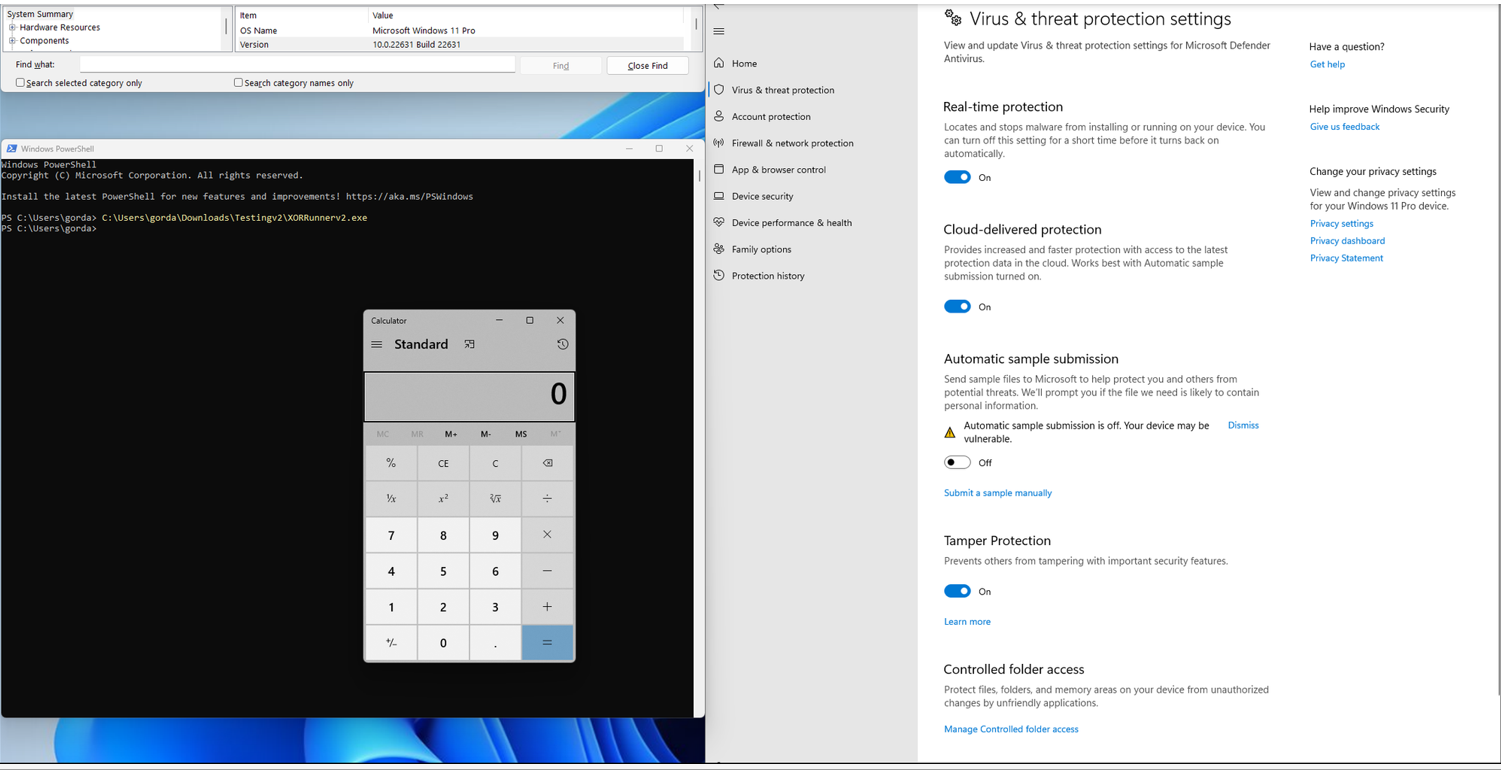Click Calculator M+ memory button
The width and height of the screenshot is (1501, 770).
pos(451,434)
